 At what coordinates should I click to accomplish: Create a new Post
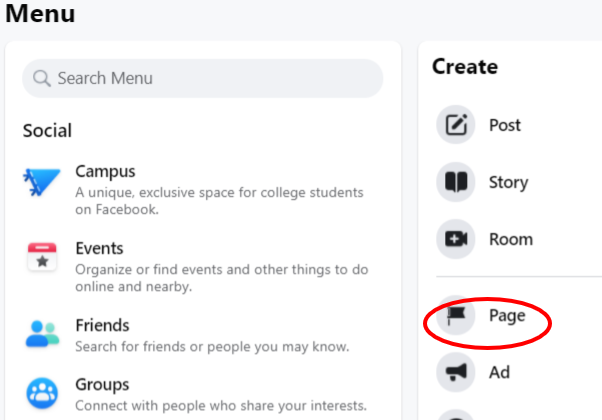(x=505, y=125)
